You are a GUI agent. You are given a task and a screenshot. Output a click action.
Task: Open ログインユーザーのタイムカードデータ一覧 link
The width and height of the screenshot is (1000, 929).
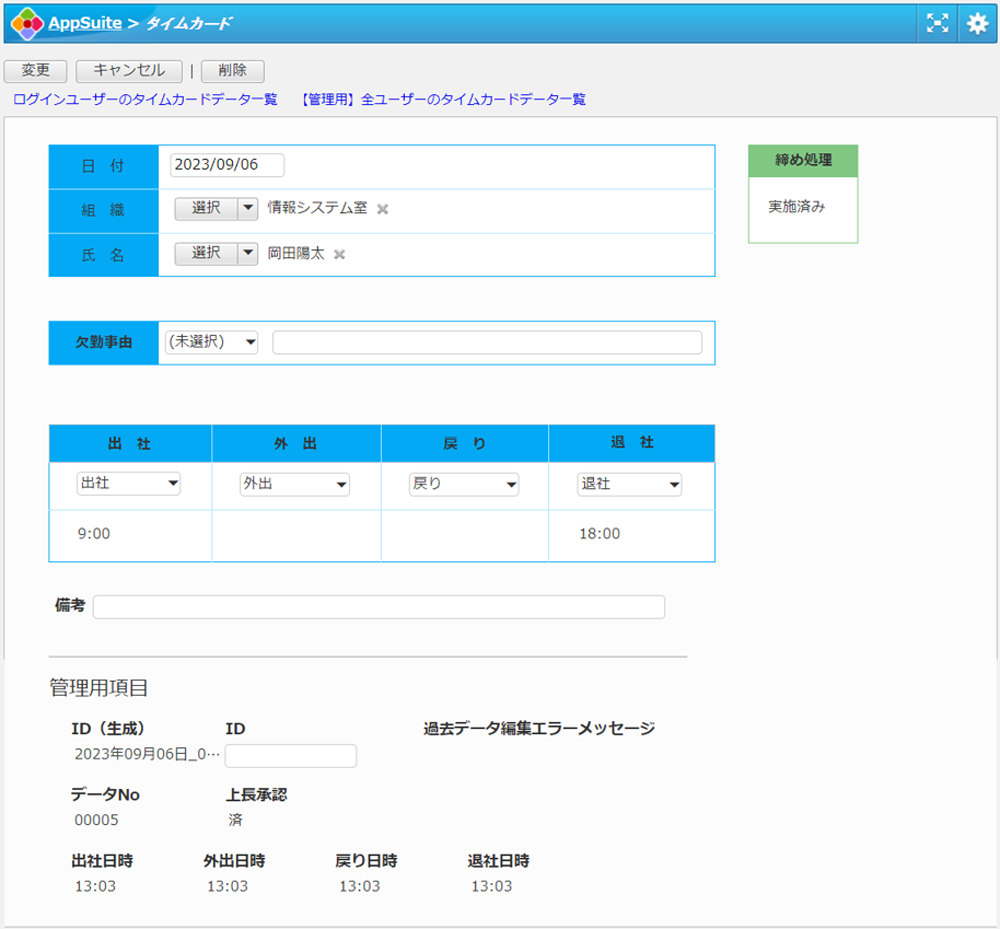(x=145, y=100)
